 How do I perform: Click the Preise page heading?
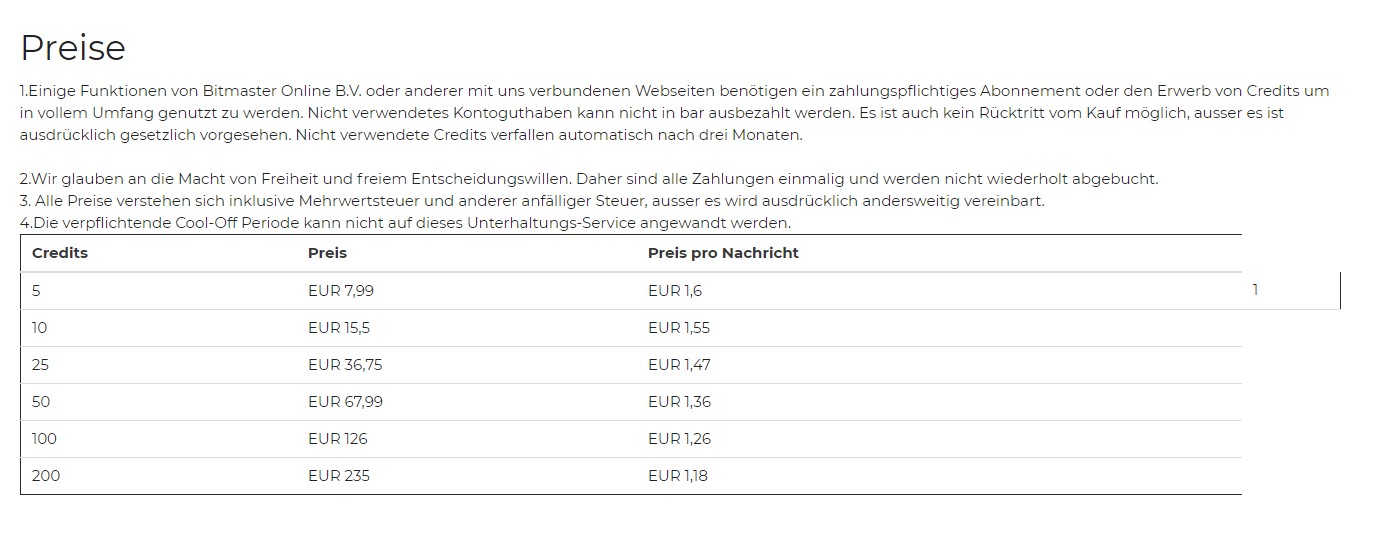point(73,48)
